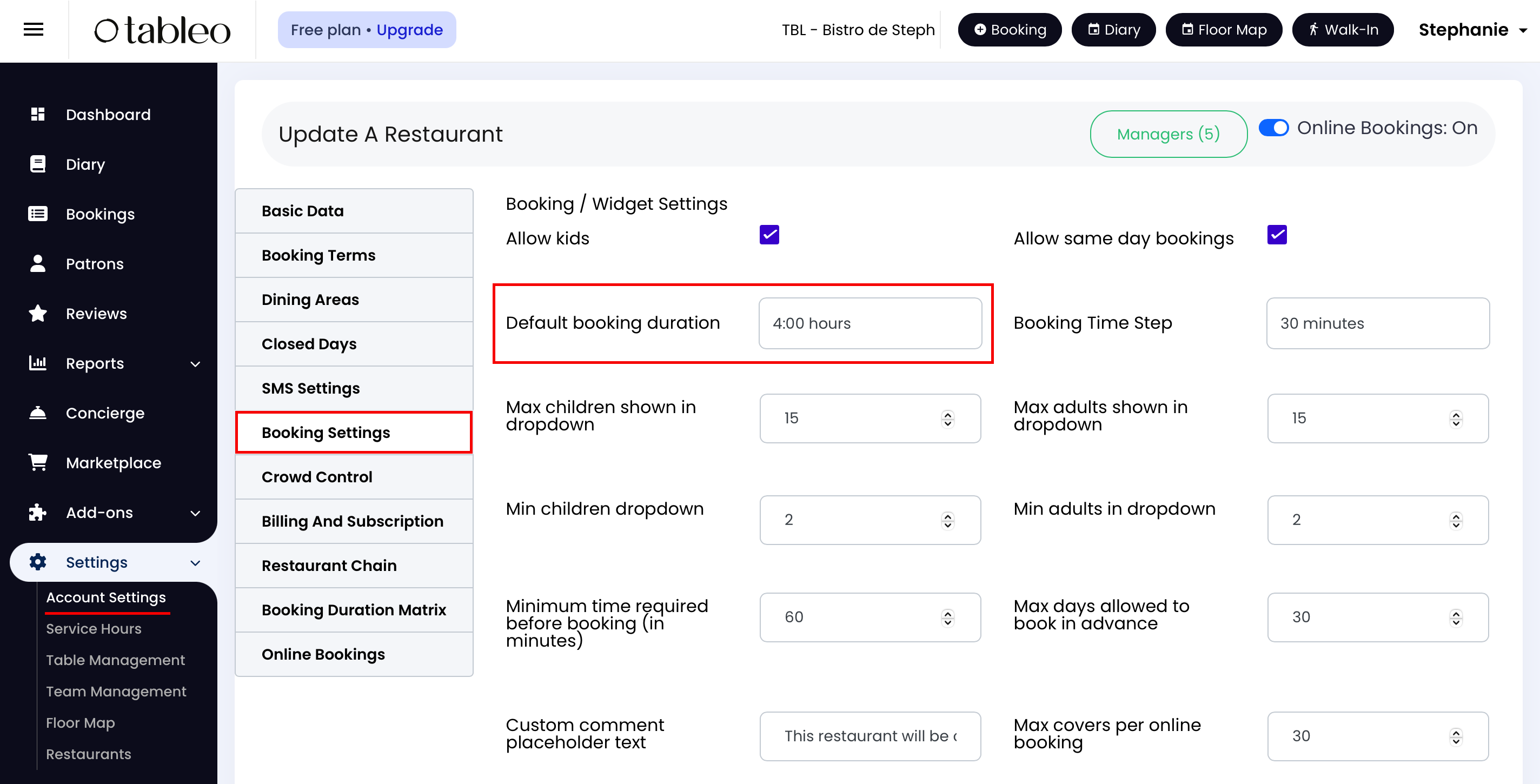
Task: Click the Custom comment placeholder text field
Action: (870, 735)
